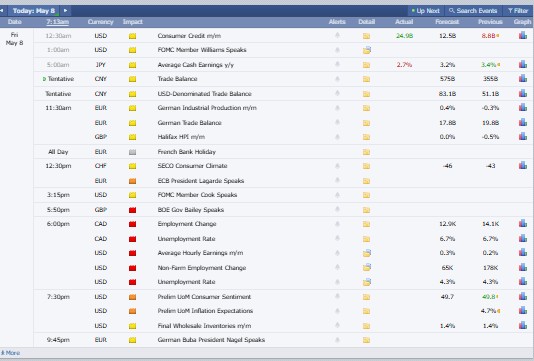Click the 24.9B actual value for Consumer Credit
This screenshot has height=361, width=534.
click(x=404, y=36)
